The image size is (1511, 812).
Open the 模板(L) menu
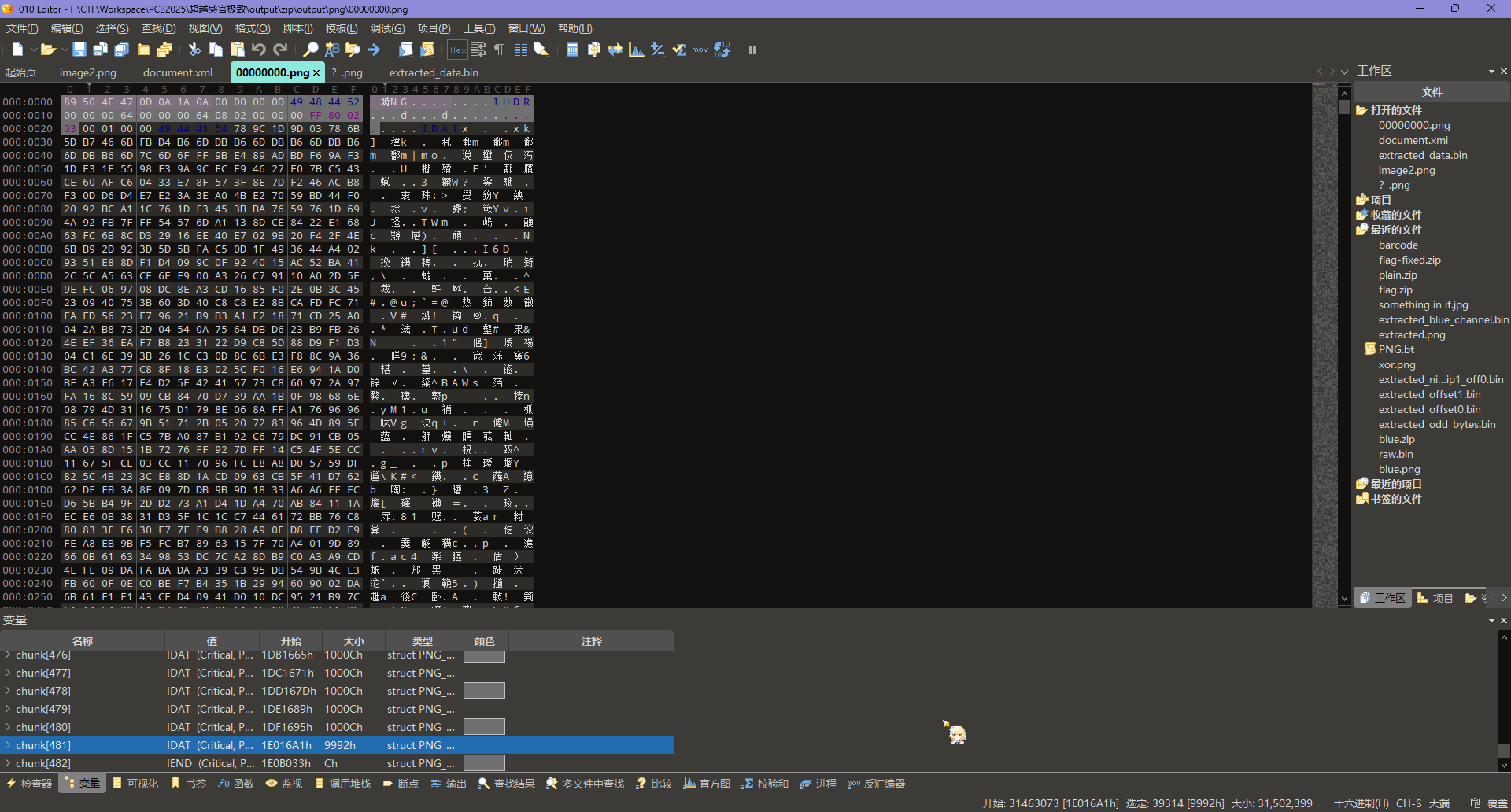[x=341, y=28]
